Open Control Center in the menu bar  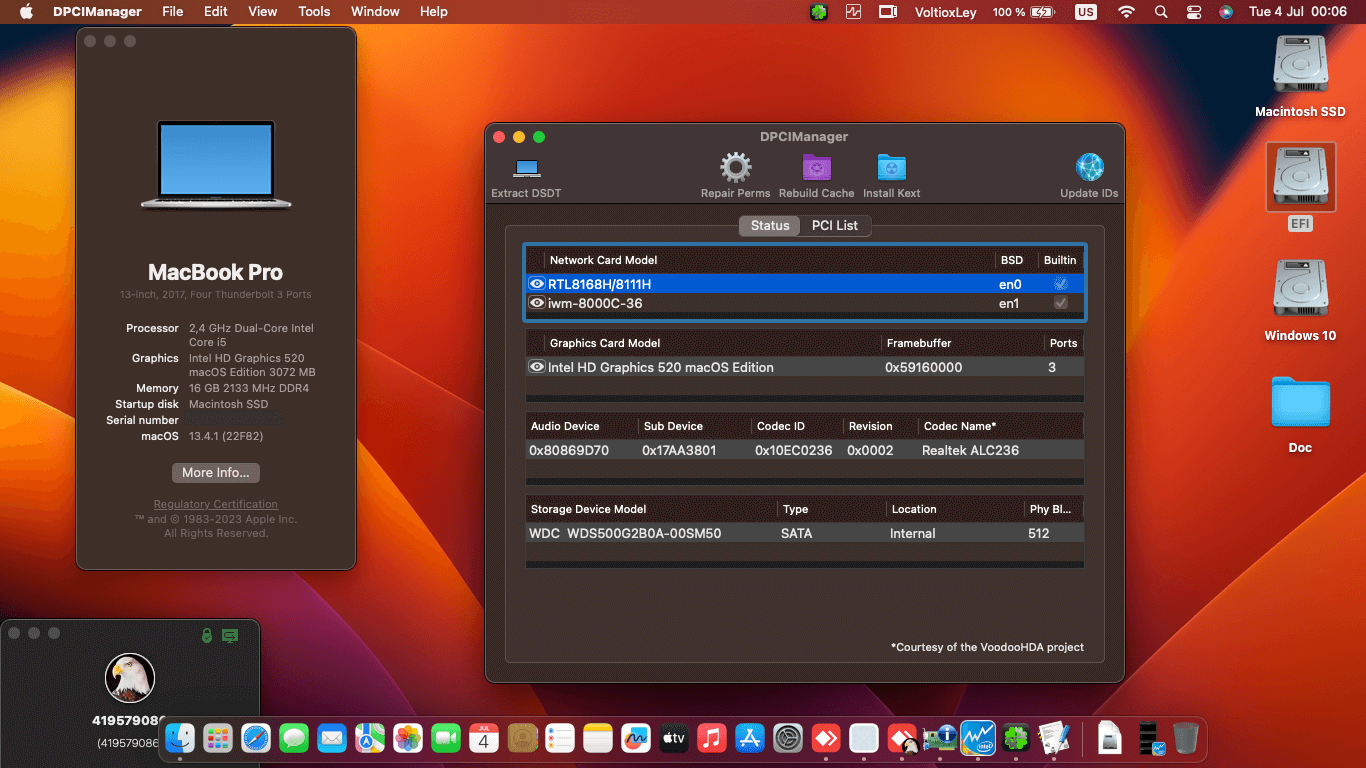(x=1194, y=12)
